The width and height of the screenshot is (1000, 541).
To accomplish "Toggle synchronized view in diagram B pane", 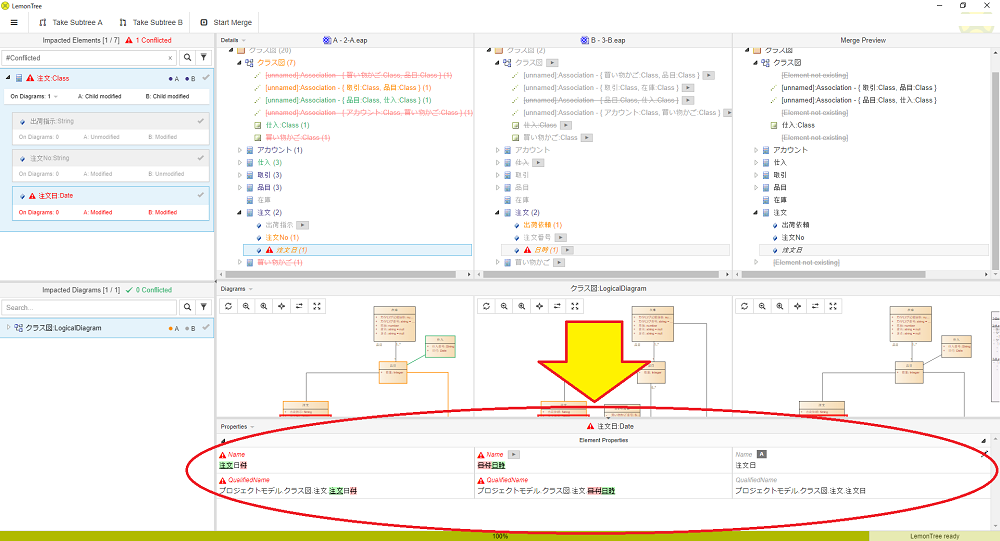I will pyautogui.click(x=557, y=306).
